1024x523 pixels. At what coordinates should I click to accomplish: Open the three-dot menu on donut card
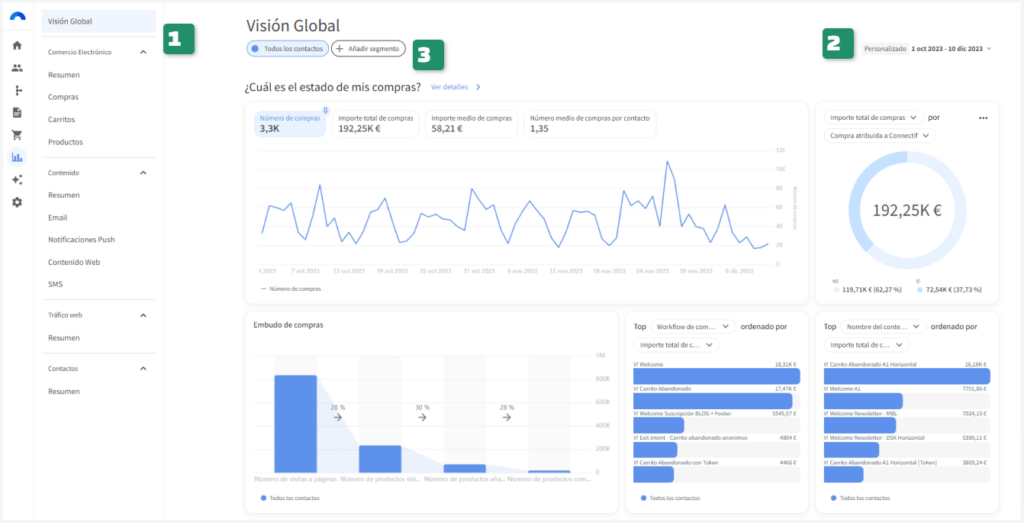pyautogui.click(x=984, y=118)
